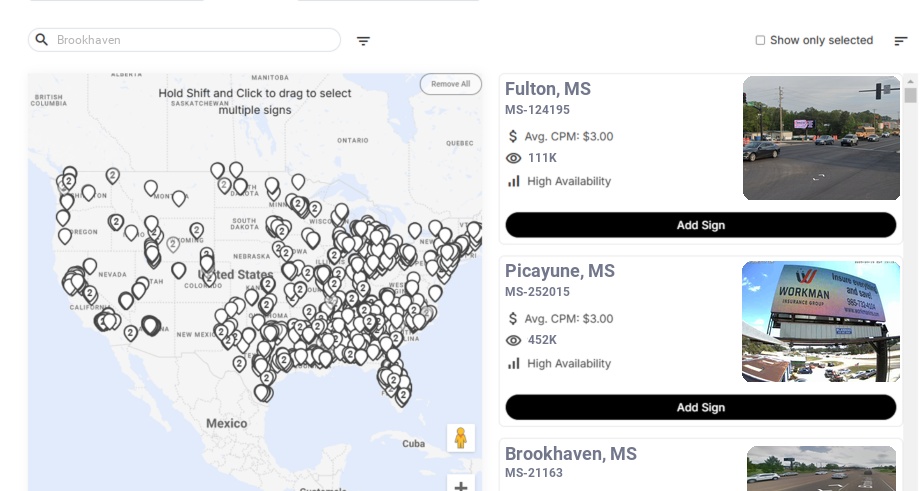Click Picayune availability bars icon
This screenshot has height=491, width=920.
point(514,363)
